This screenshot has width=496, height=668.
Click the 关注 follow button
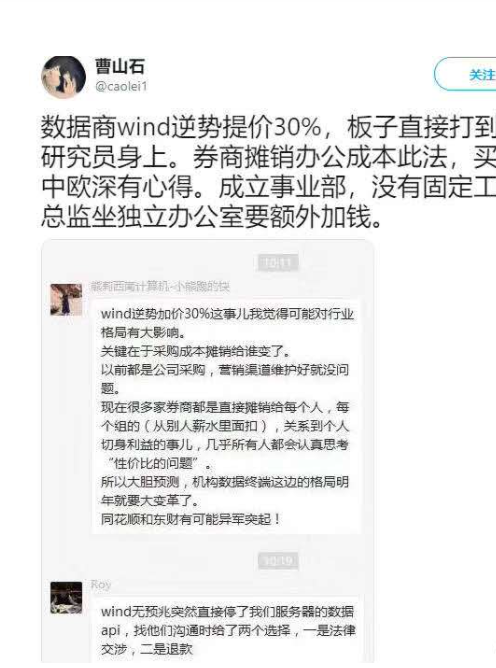tap(465, 75)
